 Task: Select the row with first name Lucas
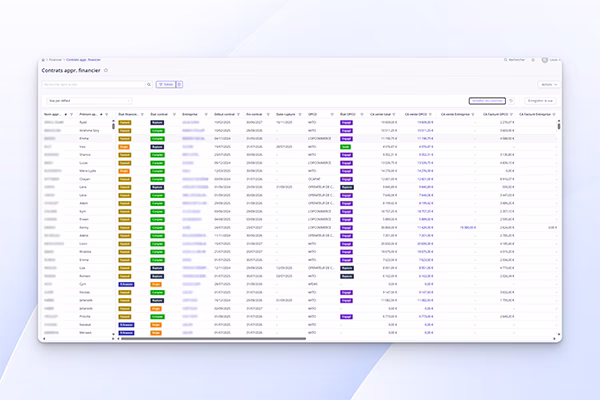tap(300, 163)
